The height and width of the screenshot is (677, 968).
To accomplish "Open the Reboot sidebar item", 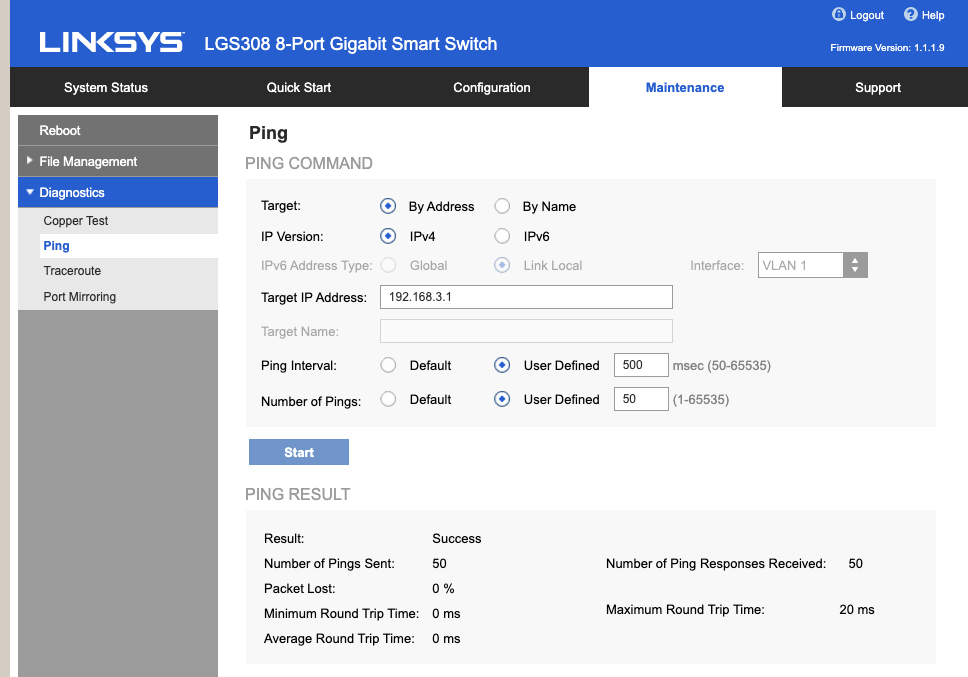I will coord(118,130).
